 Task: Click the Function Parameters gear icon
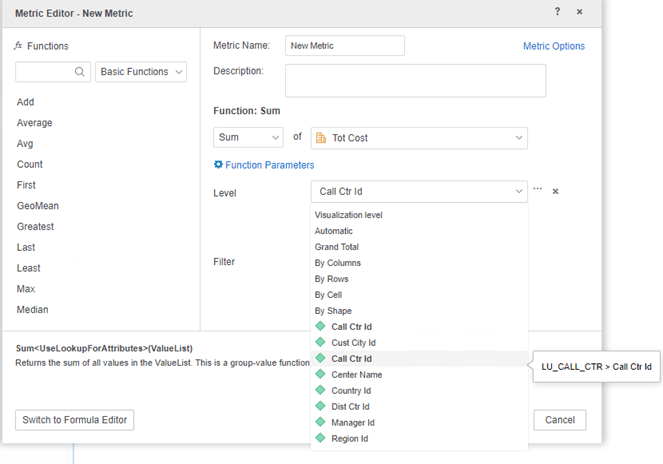[x=219, y=165]
